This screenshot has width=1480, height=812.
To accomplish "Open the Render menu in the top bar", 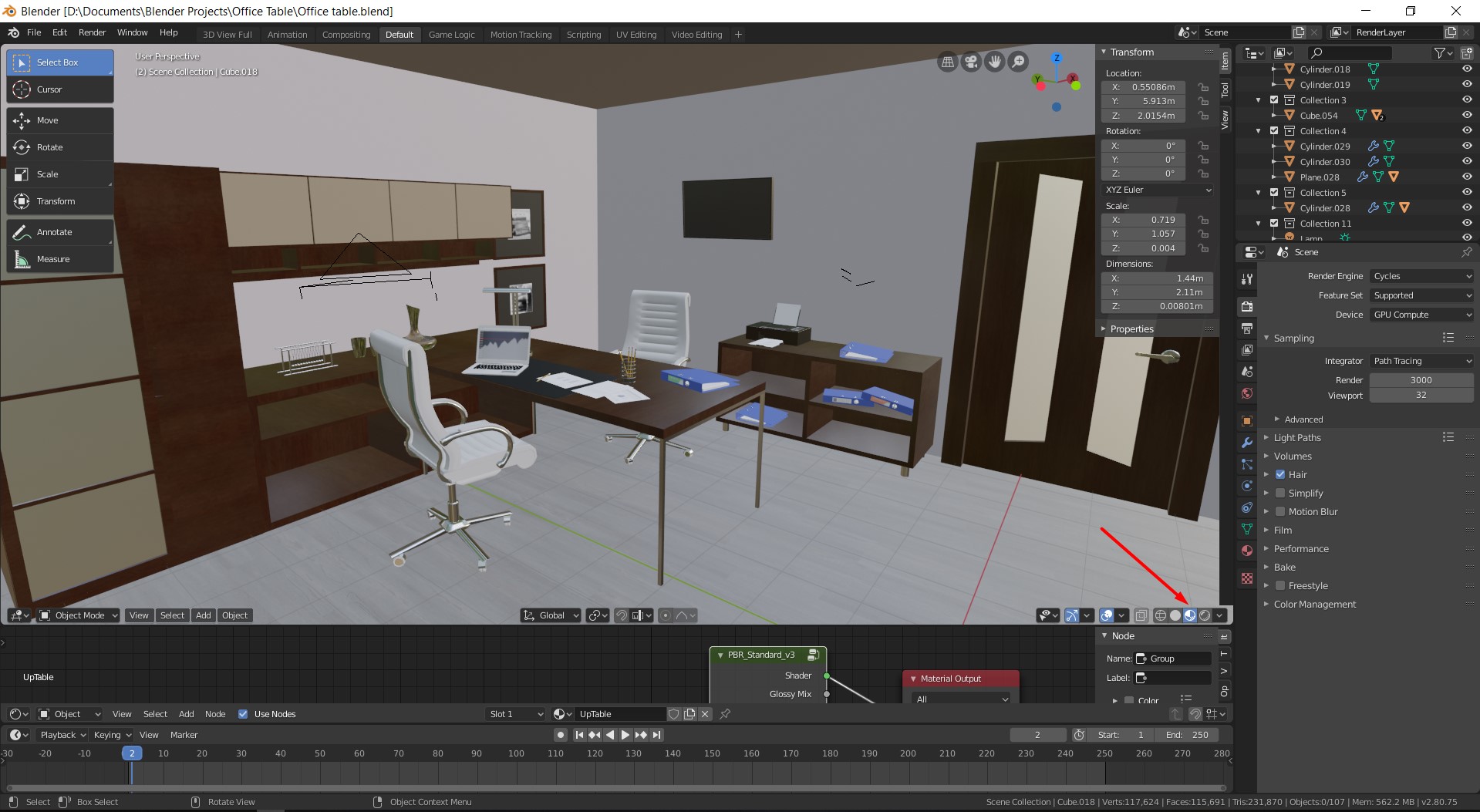I will (92, 32).
